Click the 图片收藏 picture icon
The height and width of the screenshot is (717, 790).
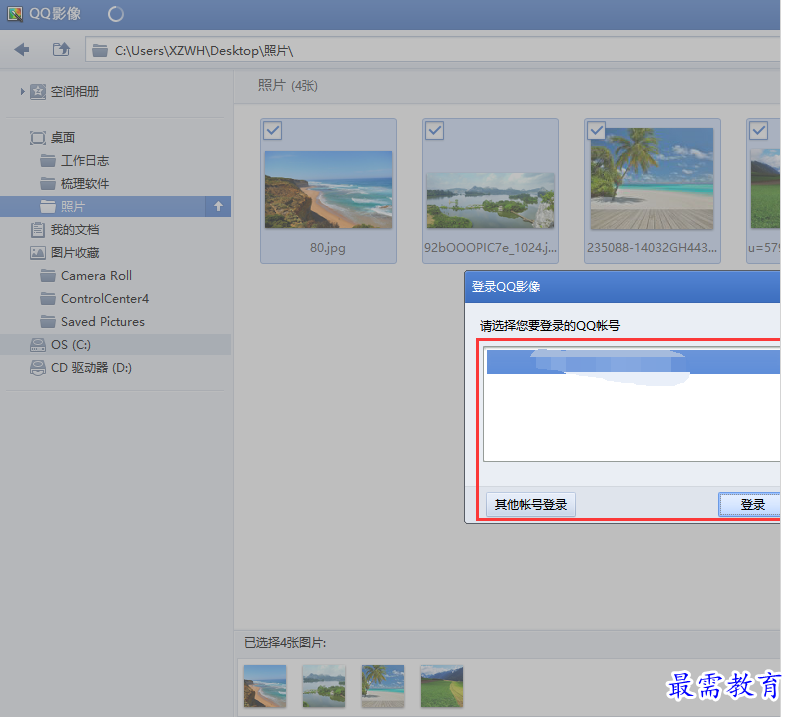pos(38,253)
